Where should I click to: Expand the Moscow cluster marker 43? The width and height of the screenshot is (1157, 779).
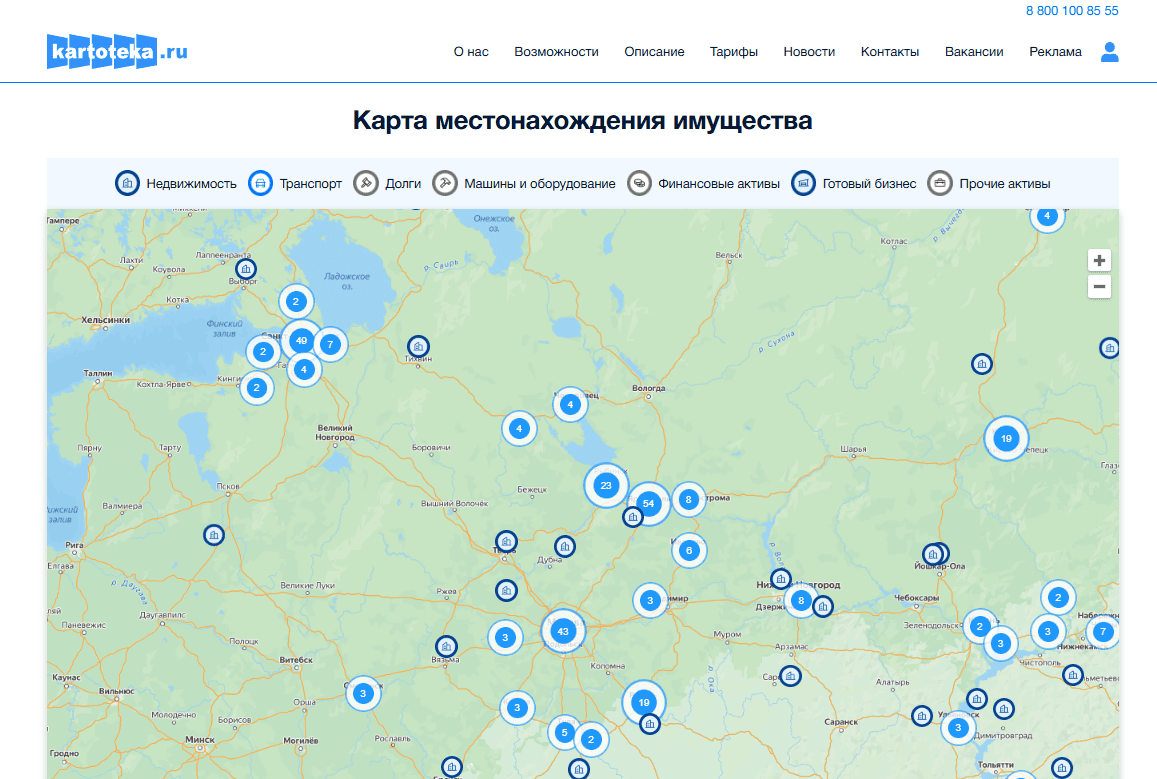tap(563, 631)
